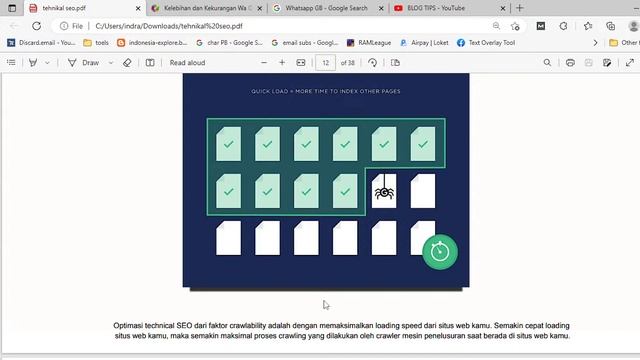Fit PDF to width

coord(301,62)
